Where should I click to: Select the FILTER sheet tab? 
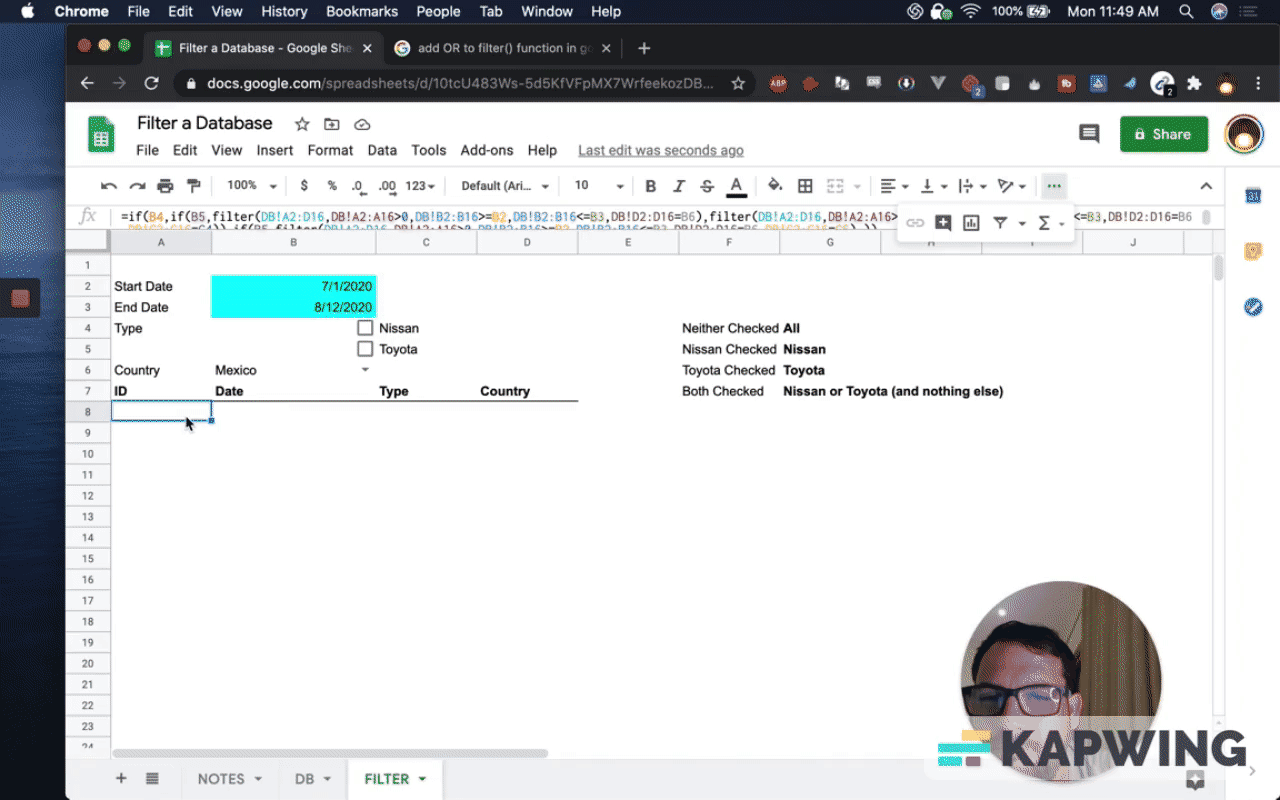395,779
